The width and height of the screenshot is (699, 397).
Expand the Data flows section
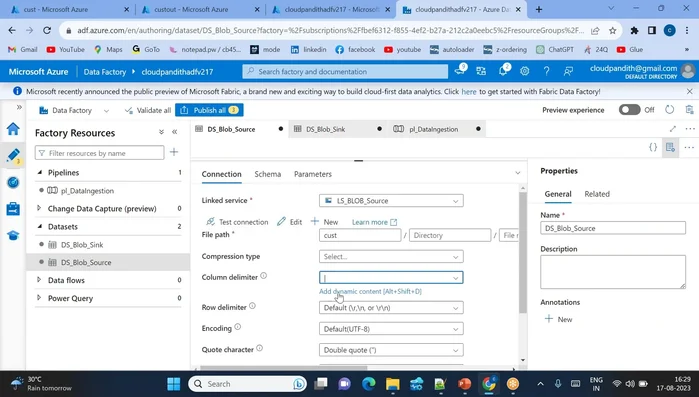pos(39,280)
